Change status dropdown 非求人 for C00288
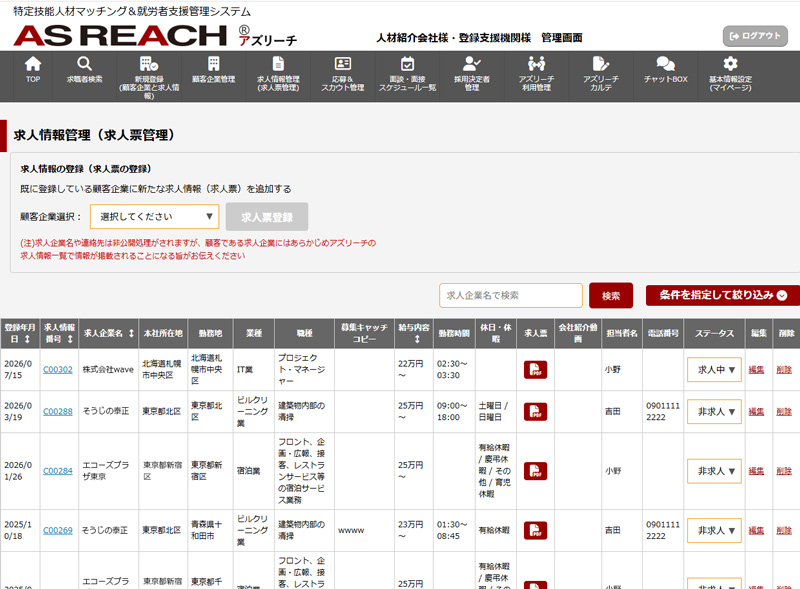This screenshot has width=800, height=589. (714, 411)
